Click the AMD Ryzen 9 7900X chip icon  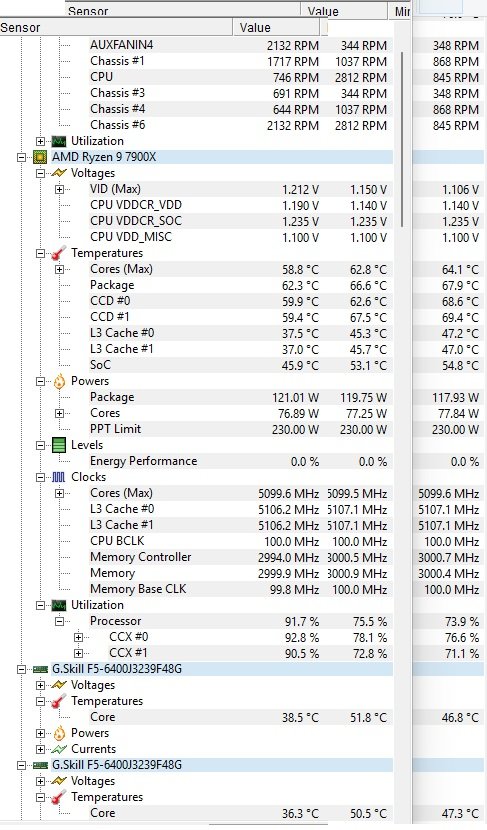(x=40, y=157)
